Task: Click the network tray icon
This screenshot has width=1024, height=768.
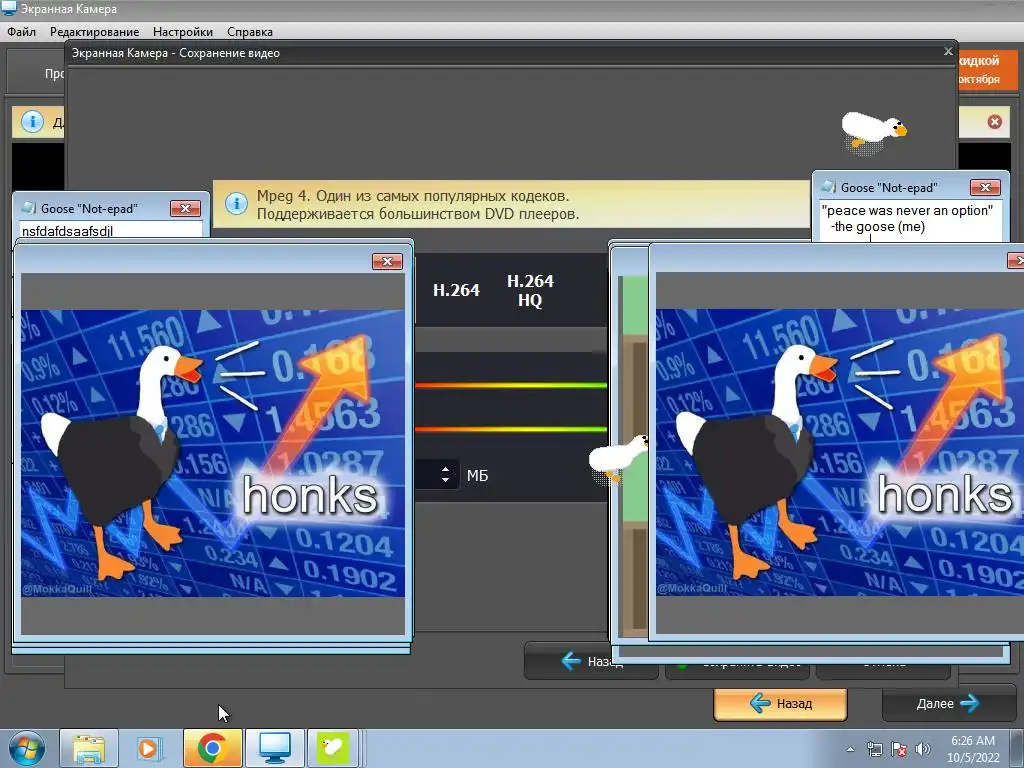Action: coord(874,749)
